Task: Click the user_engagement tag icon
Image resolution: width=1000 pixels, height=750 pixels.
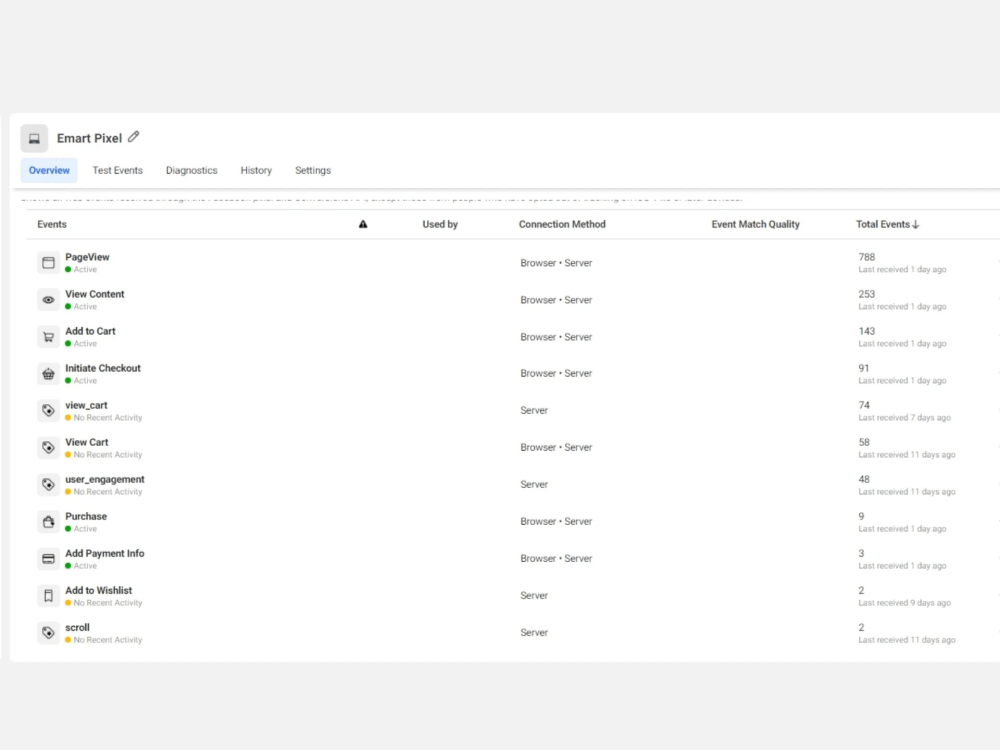Action: click(48, 485)
